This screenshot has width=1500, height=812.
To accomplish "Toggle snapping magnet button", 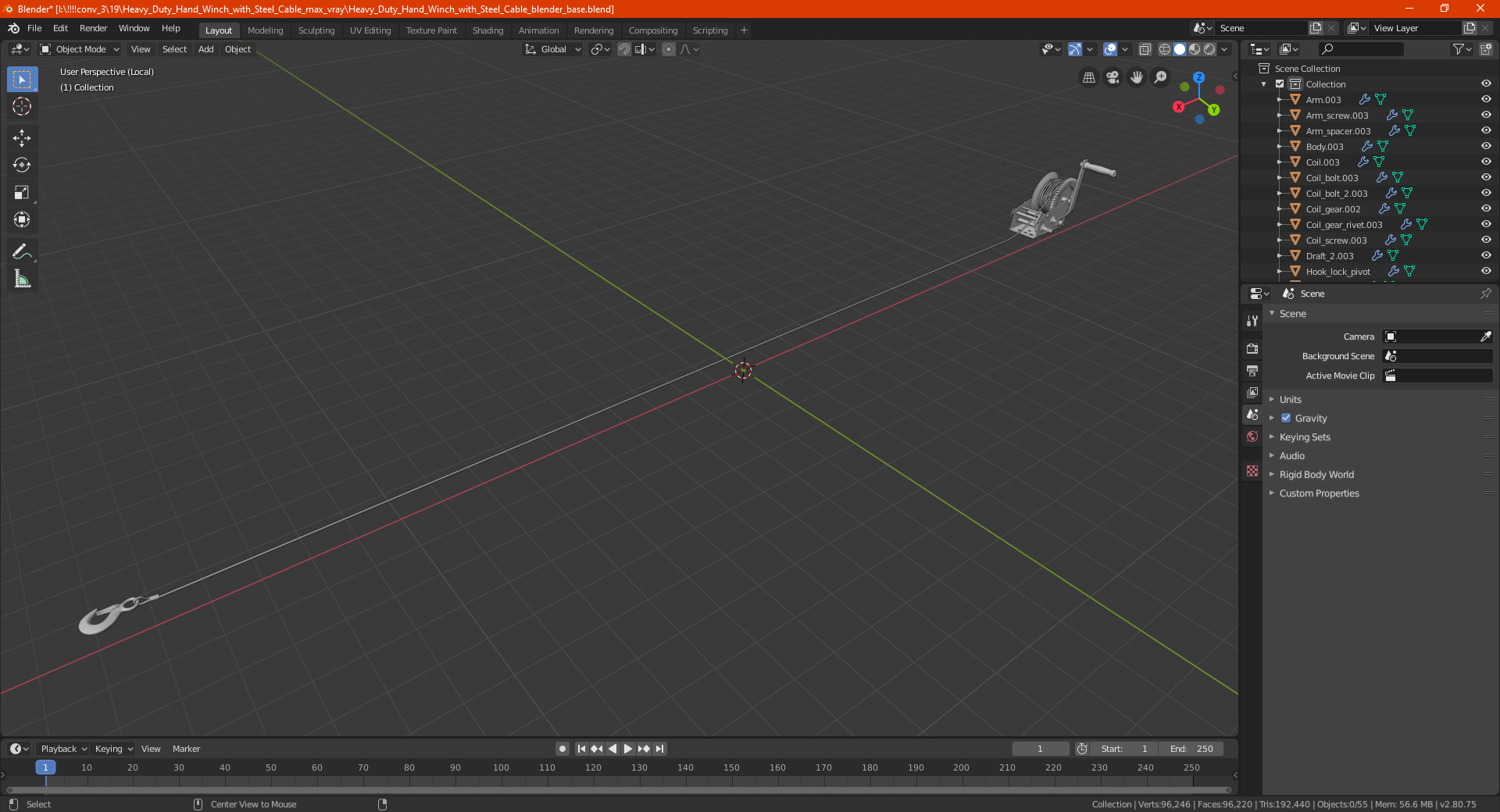I will click(x=624, y=49).
